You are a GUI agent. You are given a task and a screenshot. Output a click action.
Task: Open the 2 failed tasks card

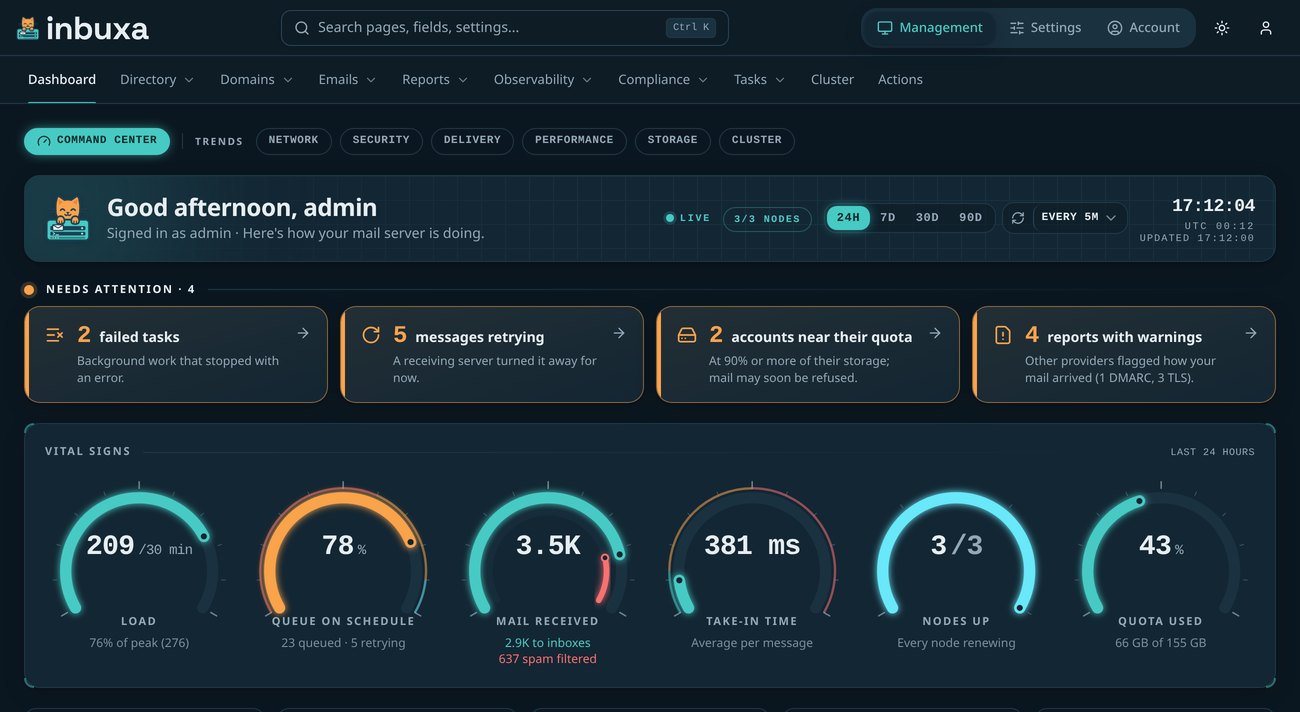[176, 354]
